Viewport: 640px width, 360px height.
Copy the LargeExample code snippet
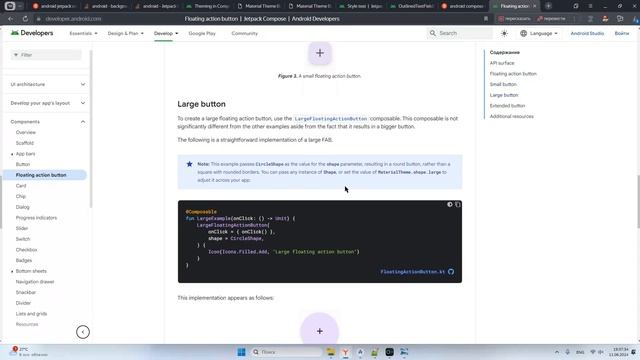pos(458,204)
